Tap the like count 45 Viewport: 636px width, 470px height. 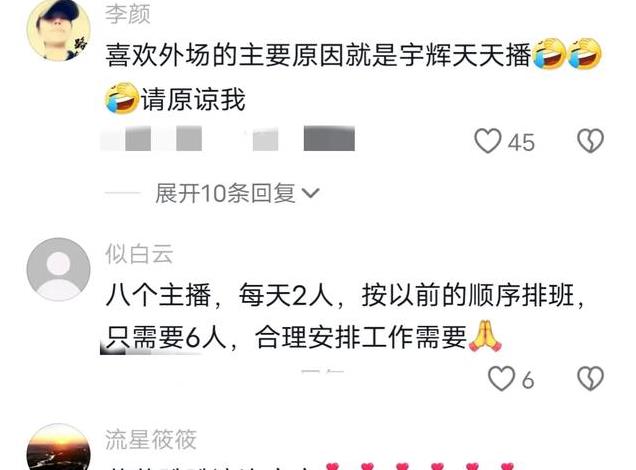521,143
